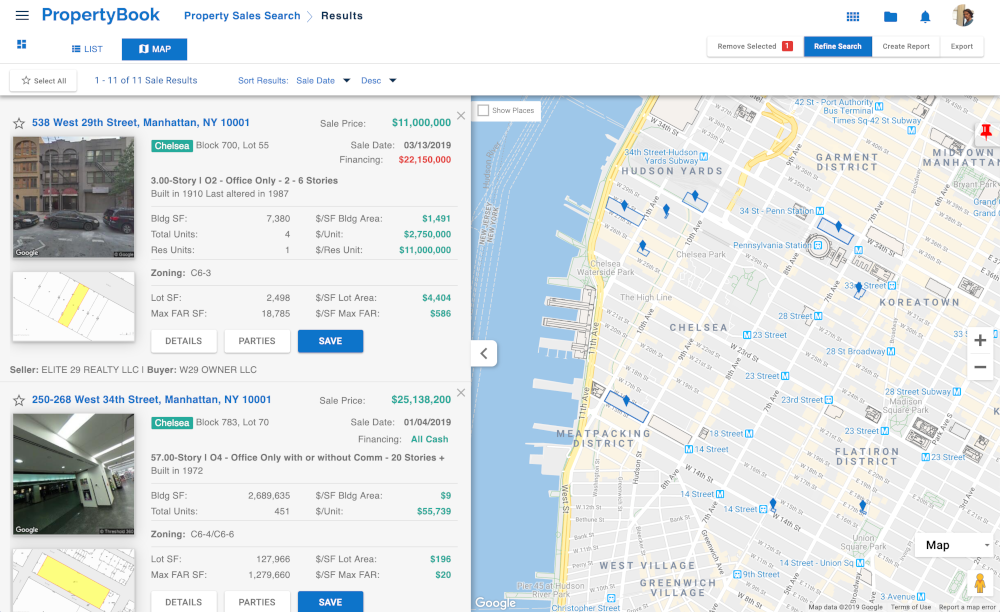The height and width of the screenshot is (612, 1000).
Task: Click 1 - 11 of 11 Sale Results text
Action: [x=146, y=80]
